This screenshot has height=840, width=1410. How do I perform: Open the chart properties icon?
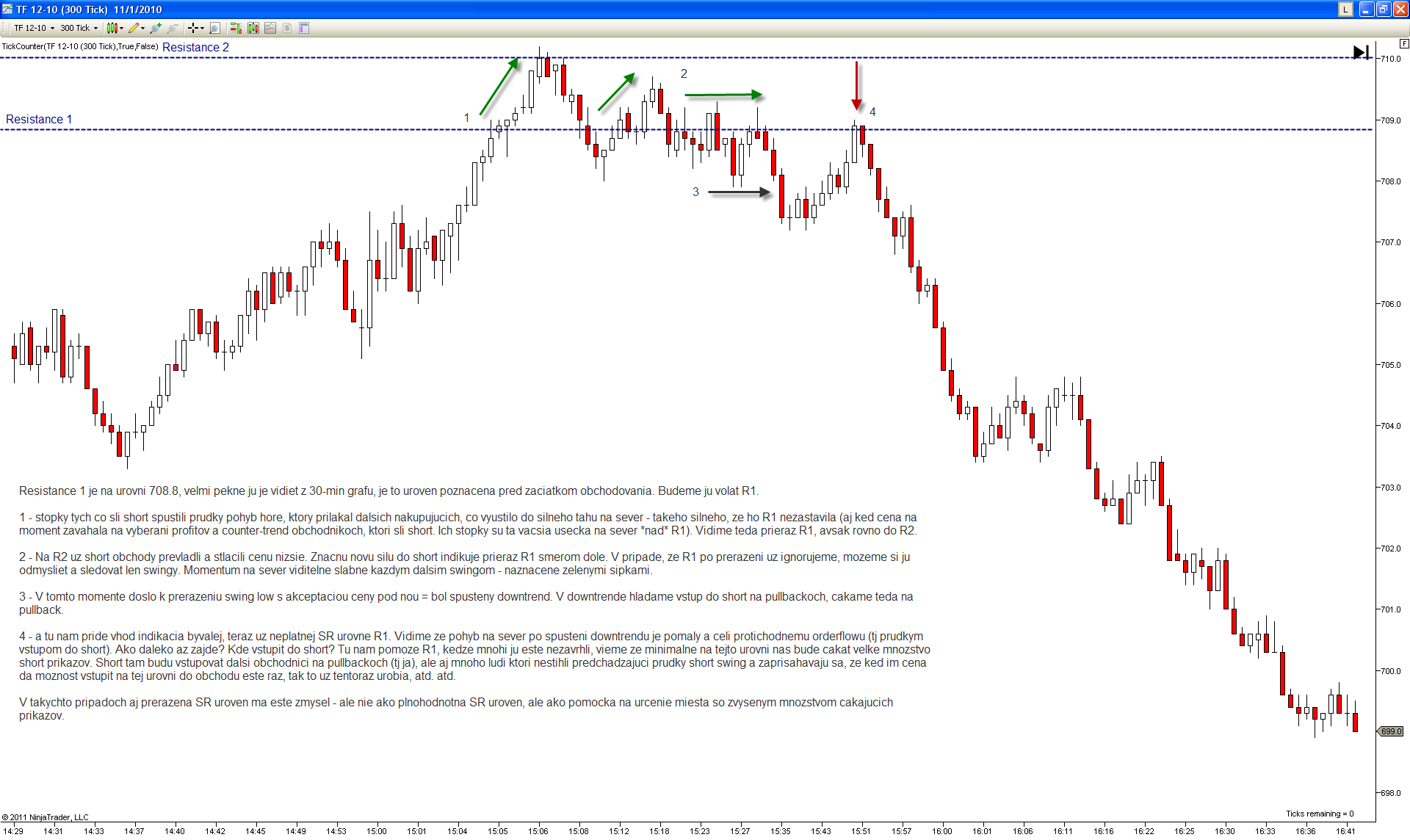tap(304, 28)
